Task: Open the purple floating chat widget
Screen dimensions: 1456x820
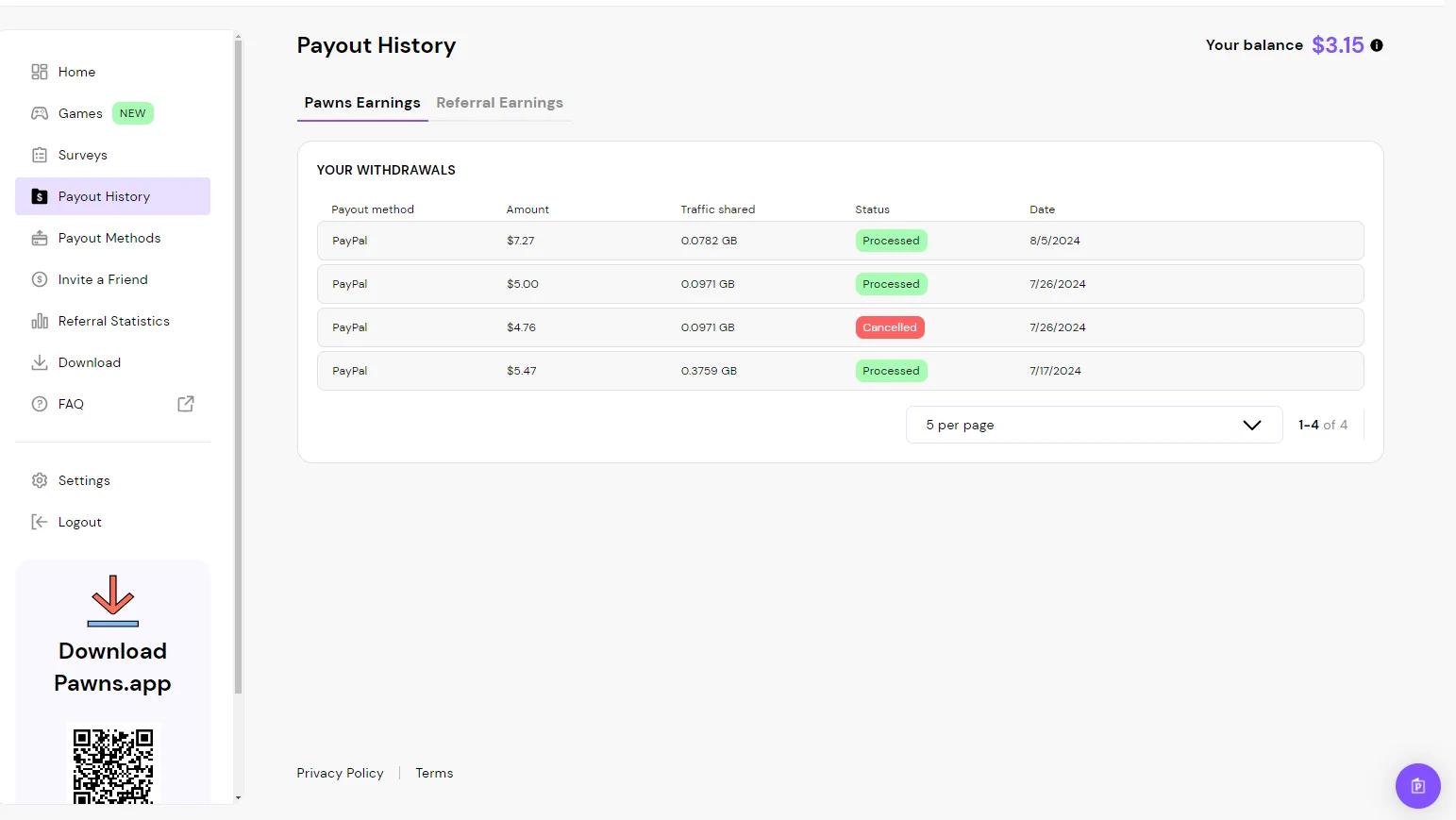Action: point(1417,786)
